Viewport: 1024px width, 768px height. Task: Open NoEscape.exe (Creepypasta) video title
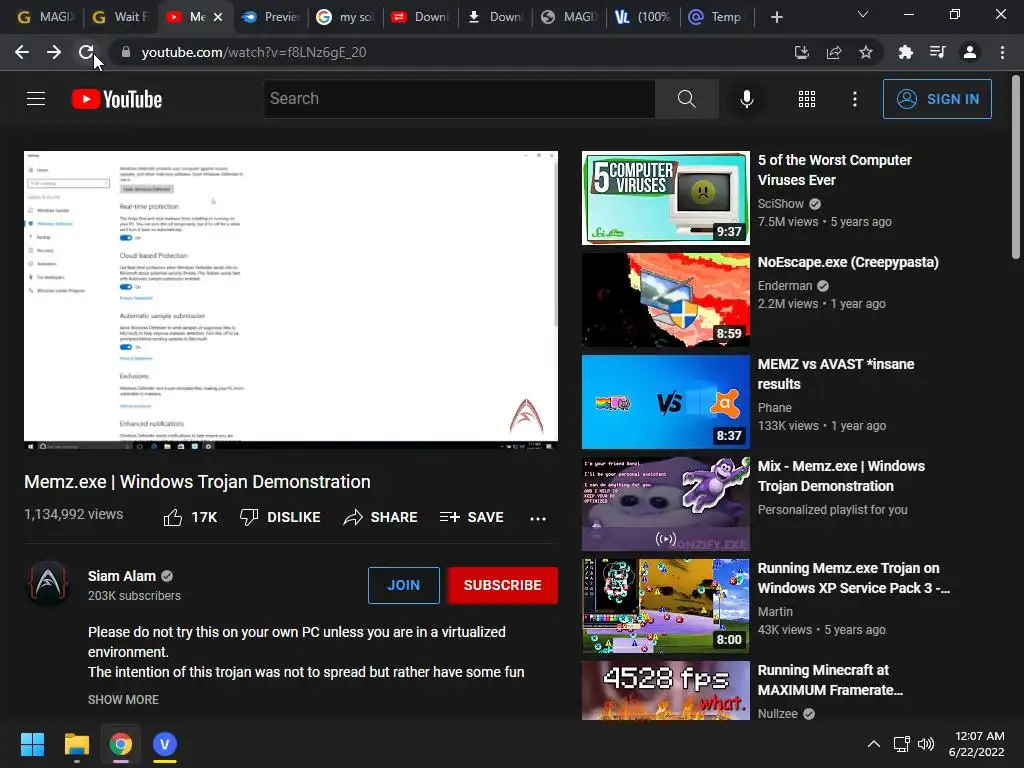click(848, 263)
